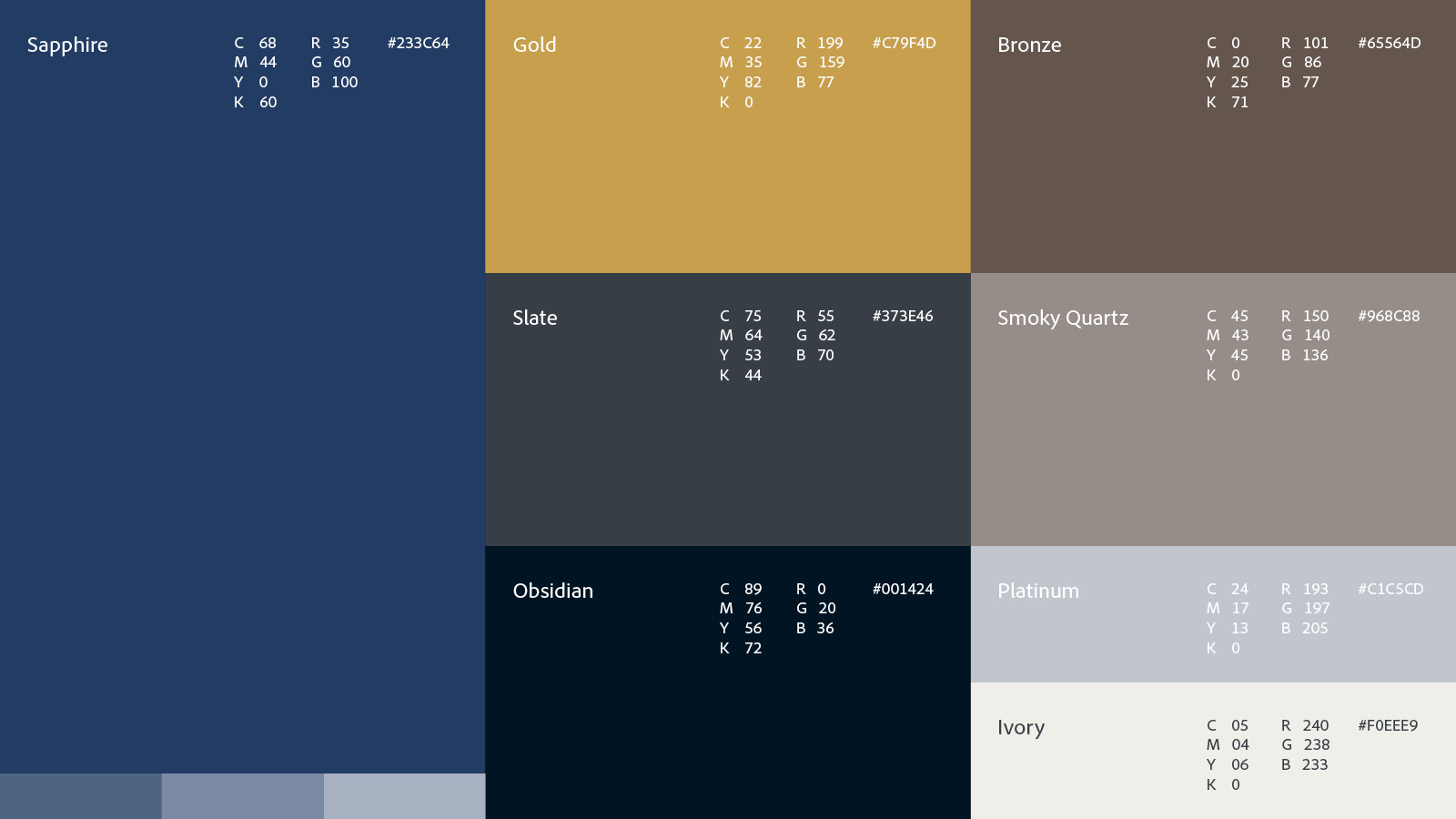Screen dimensions: 1456x819
Task: Click Bronze's K 71 value
Action: [1228, 102]
